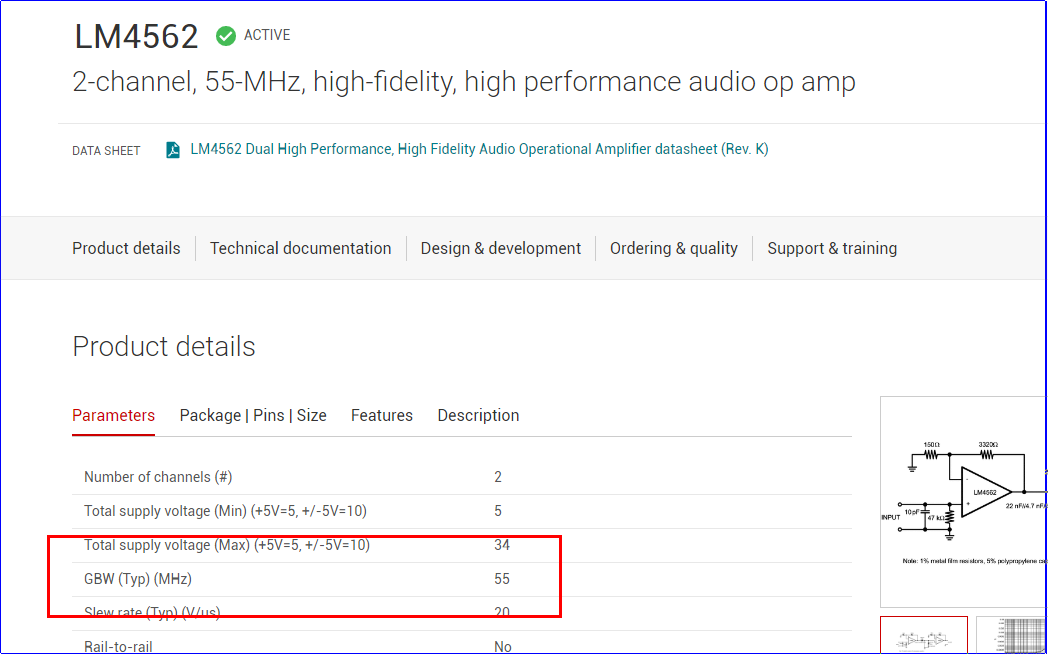Click Slew rate (Typ) row label
1048x654 pixels.
click(x=152, y=613)
